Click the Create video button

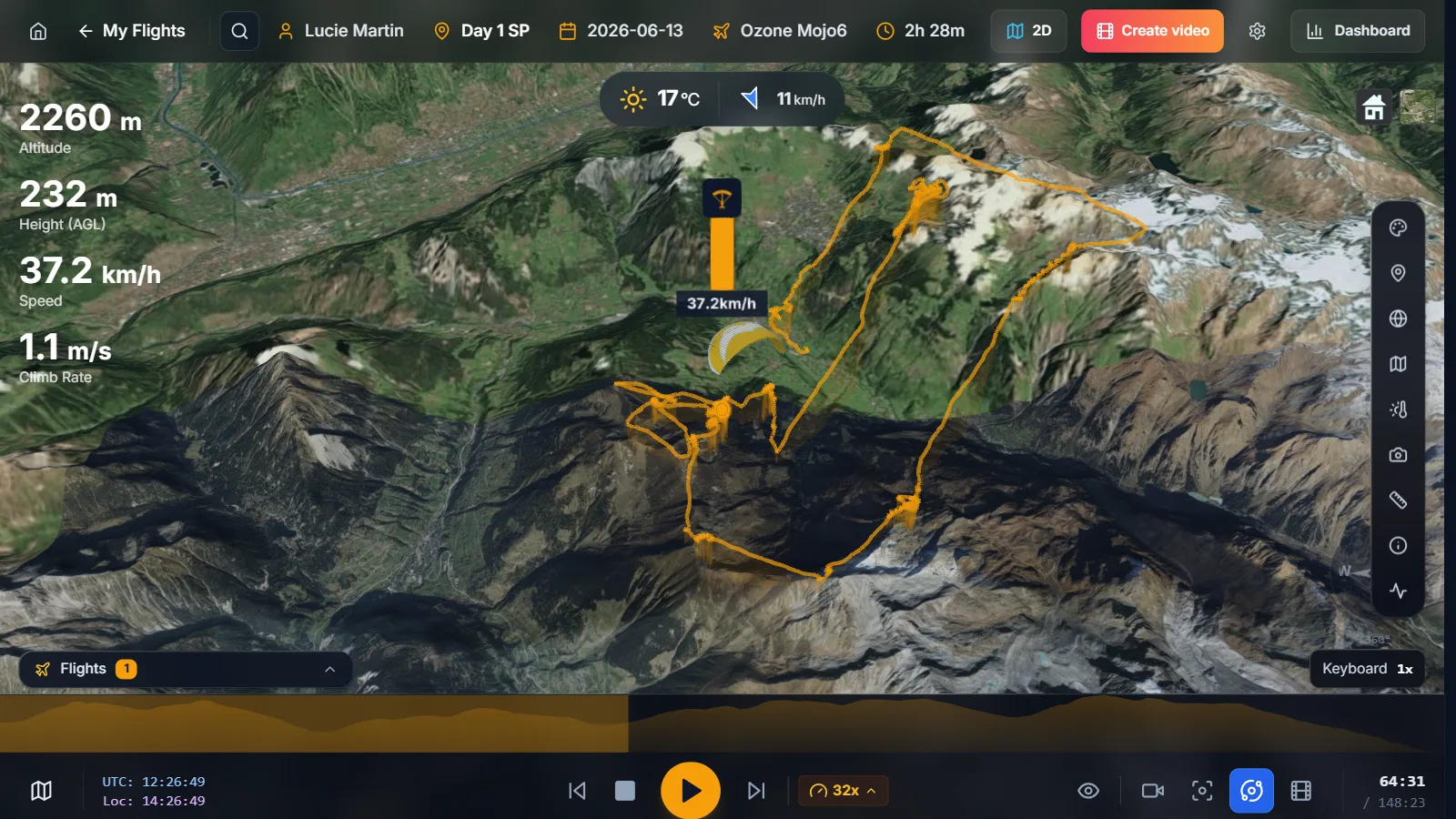tap(1152, 31)
